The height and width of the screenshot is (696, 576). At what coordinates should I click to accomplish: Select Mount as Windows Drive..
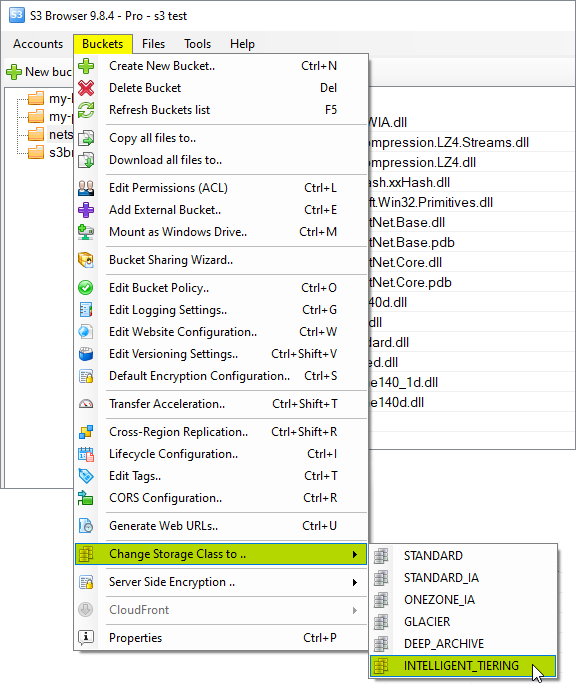pos(221,232)
